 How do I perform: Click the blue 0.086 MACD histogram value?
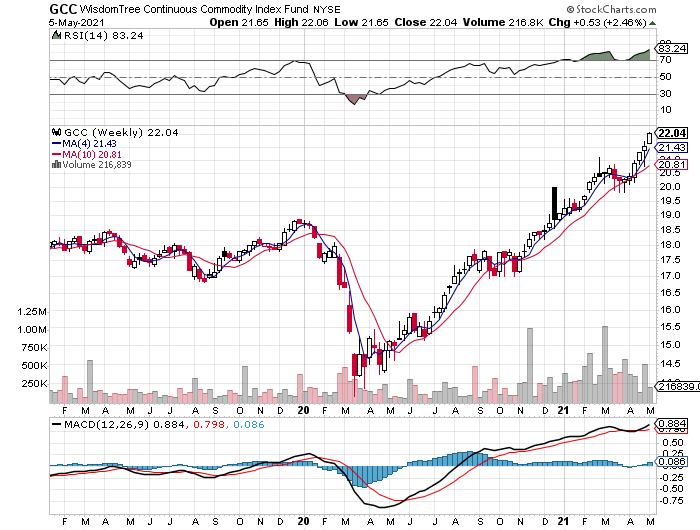(249, 424)
